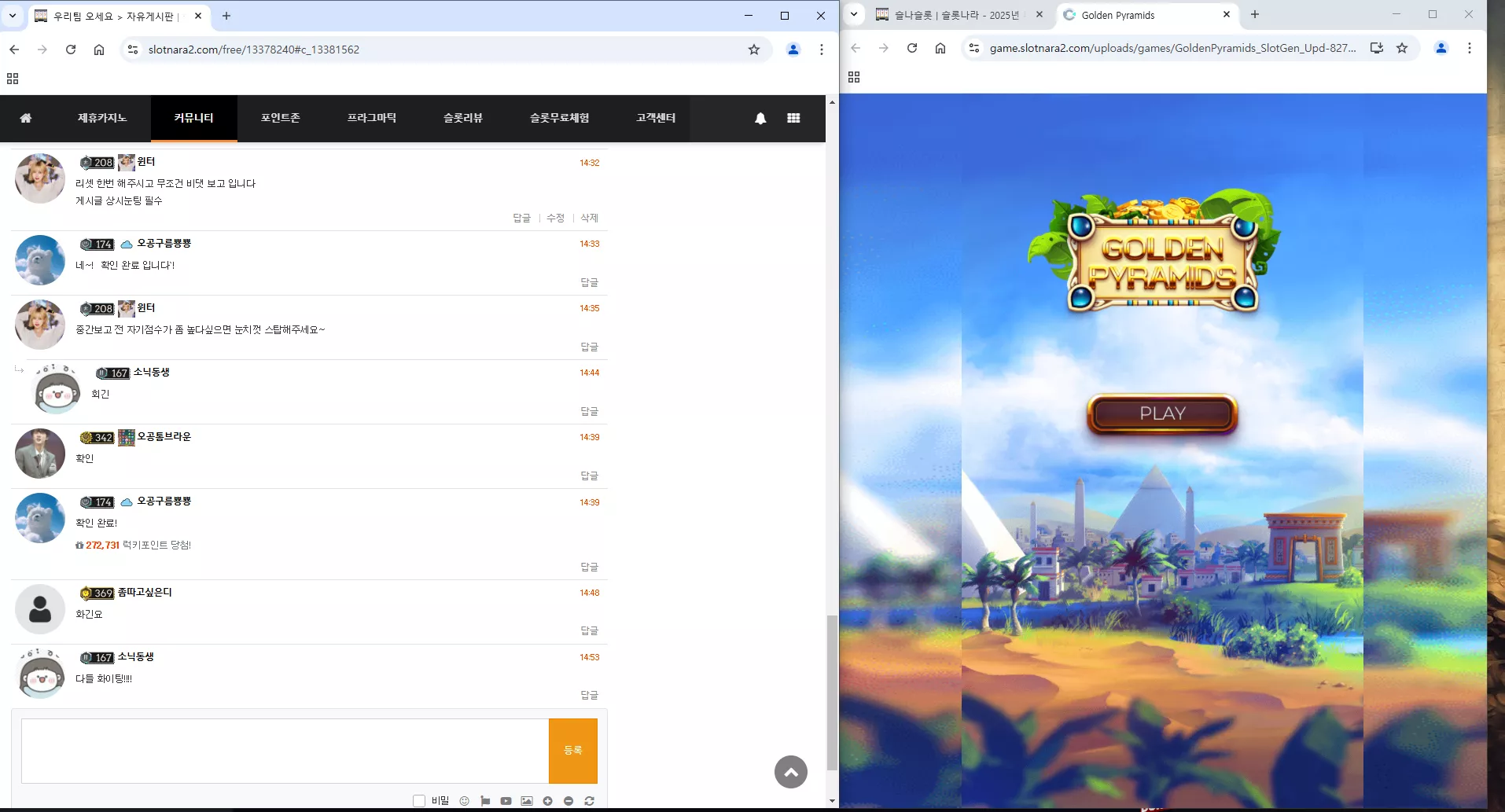Open site info icon for slotnara2.com/free
This screenshot has height=812, width=1505.
pos(133,50)
